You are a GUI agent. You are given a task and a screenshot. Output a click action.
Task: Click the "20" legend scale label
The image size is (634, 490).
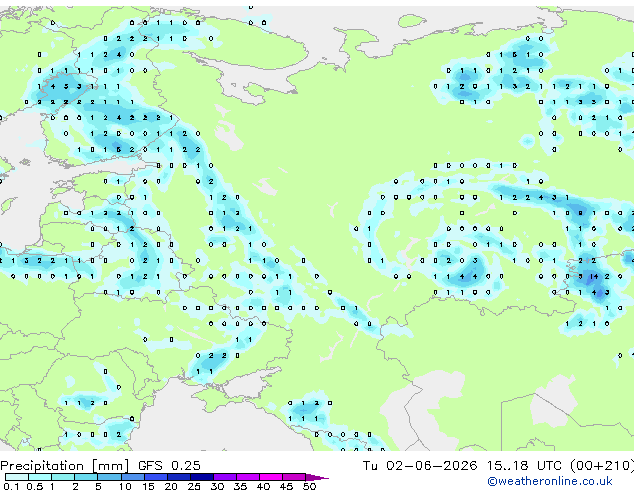pos(171,486)
